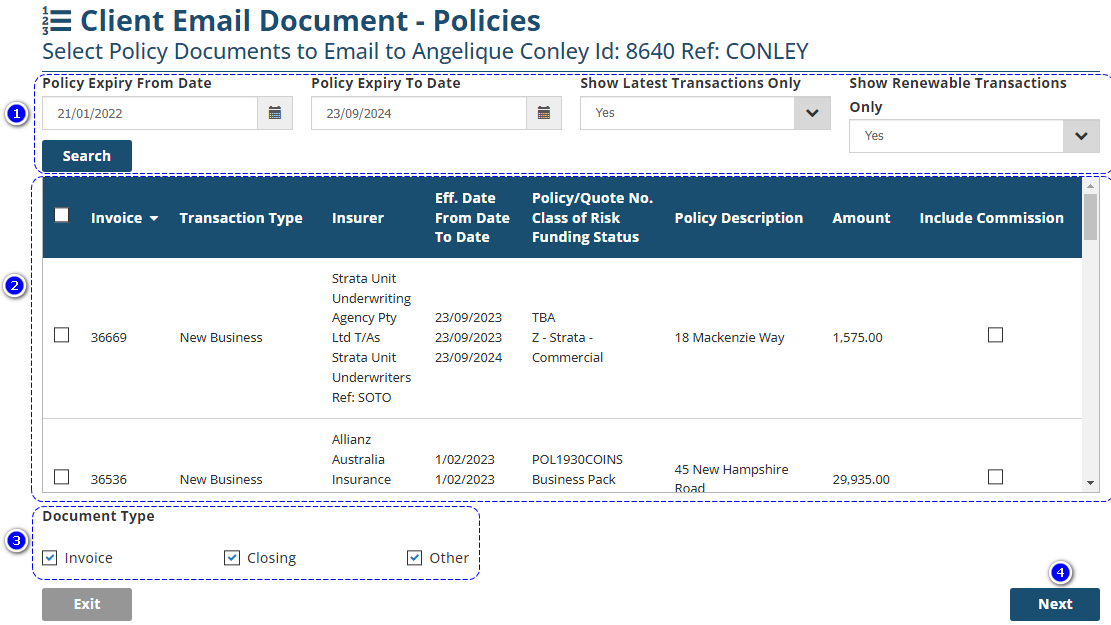Uncheck the Closing document type
The image size is (1111, 625).
232,558
